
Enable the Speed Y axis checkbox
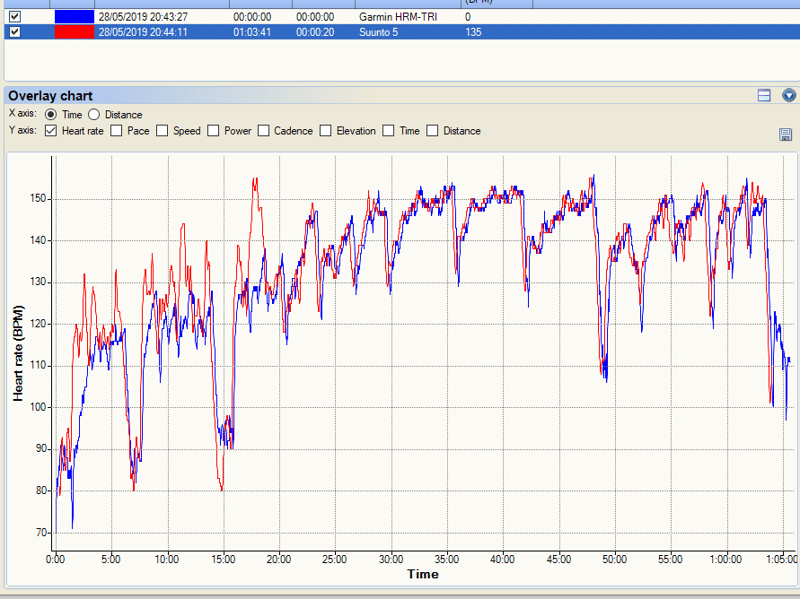pos(162,131)
